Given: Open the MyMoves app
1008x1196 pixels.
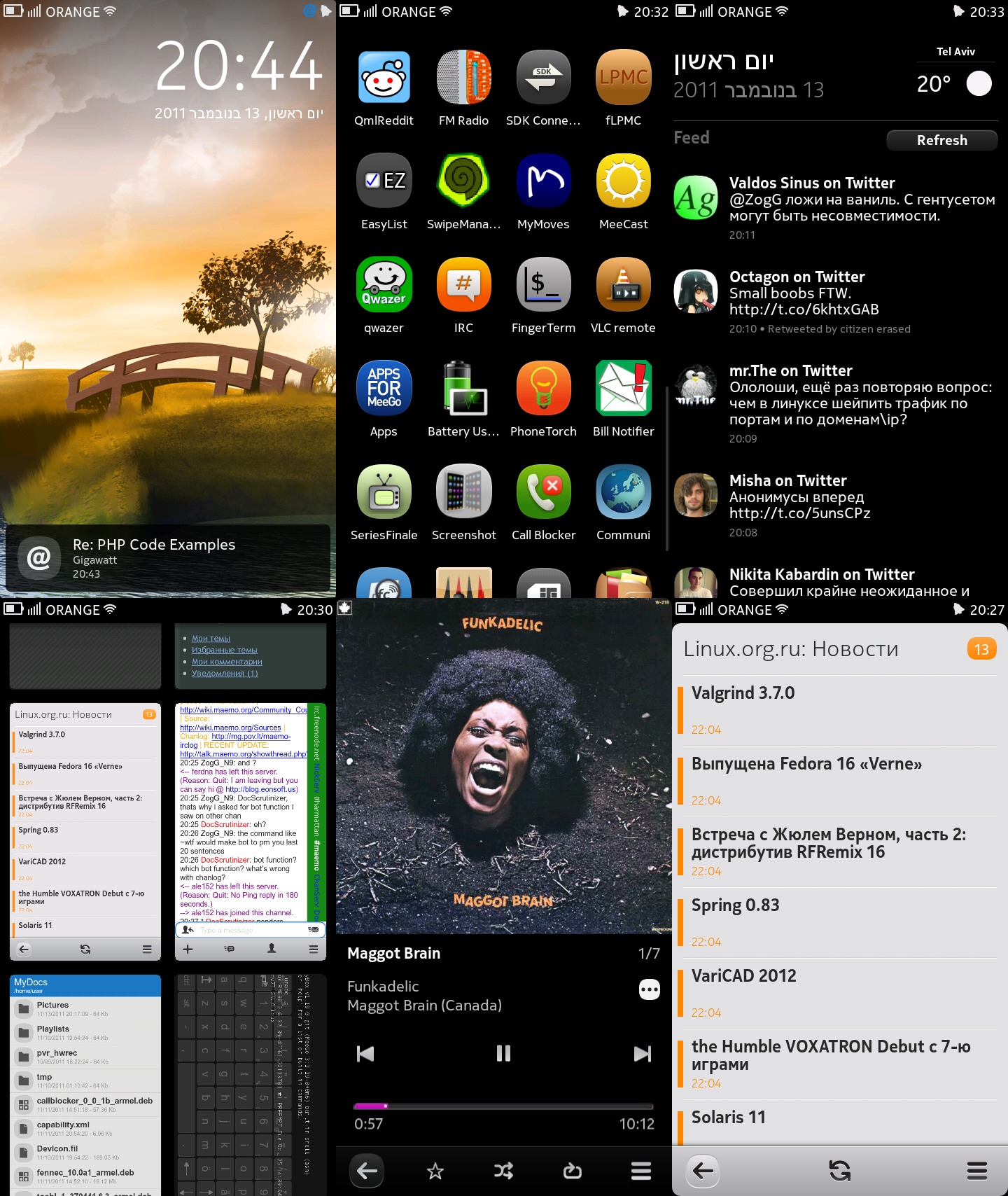Looking at the screenshot, I should (x=543, y=181).
